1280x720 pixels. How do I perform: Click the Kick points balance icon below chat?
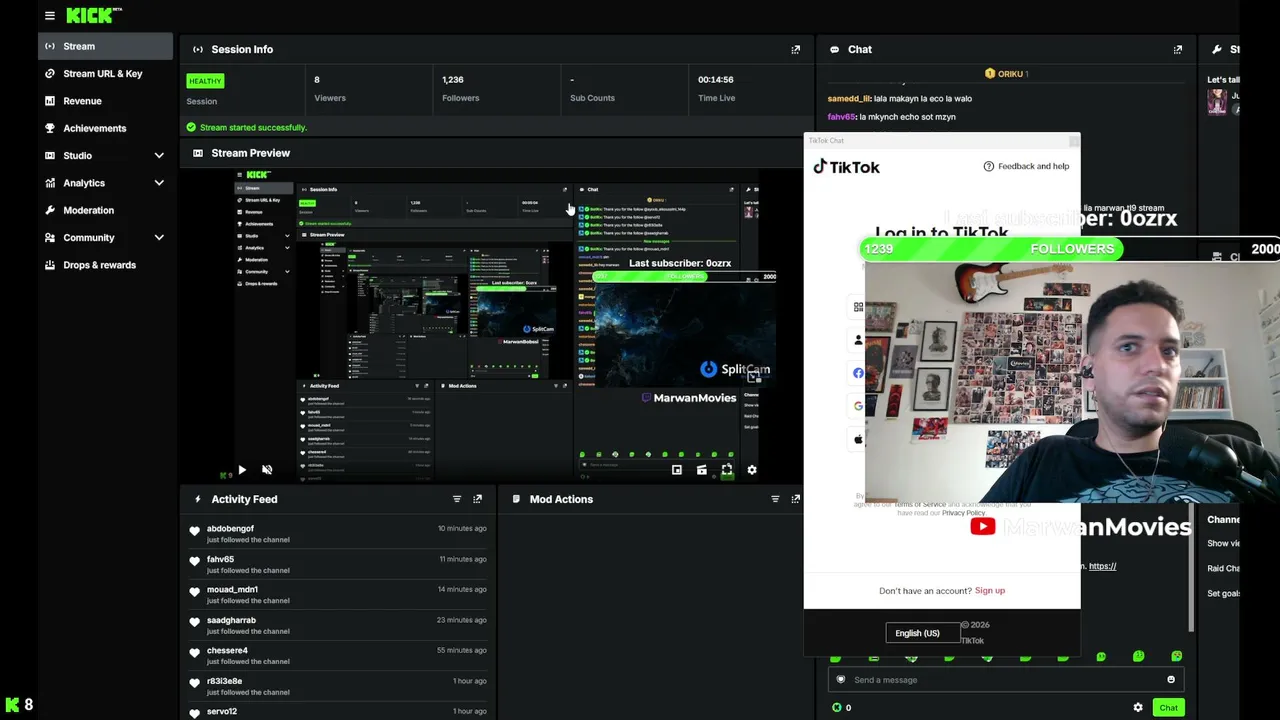click(x=837, y=708)
